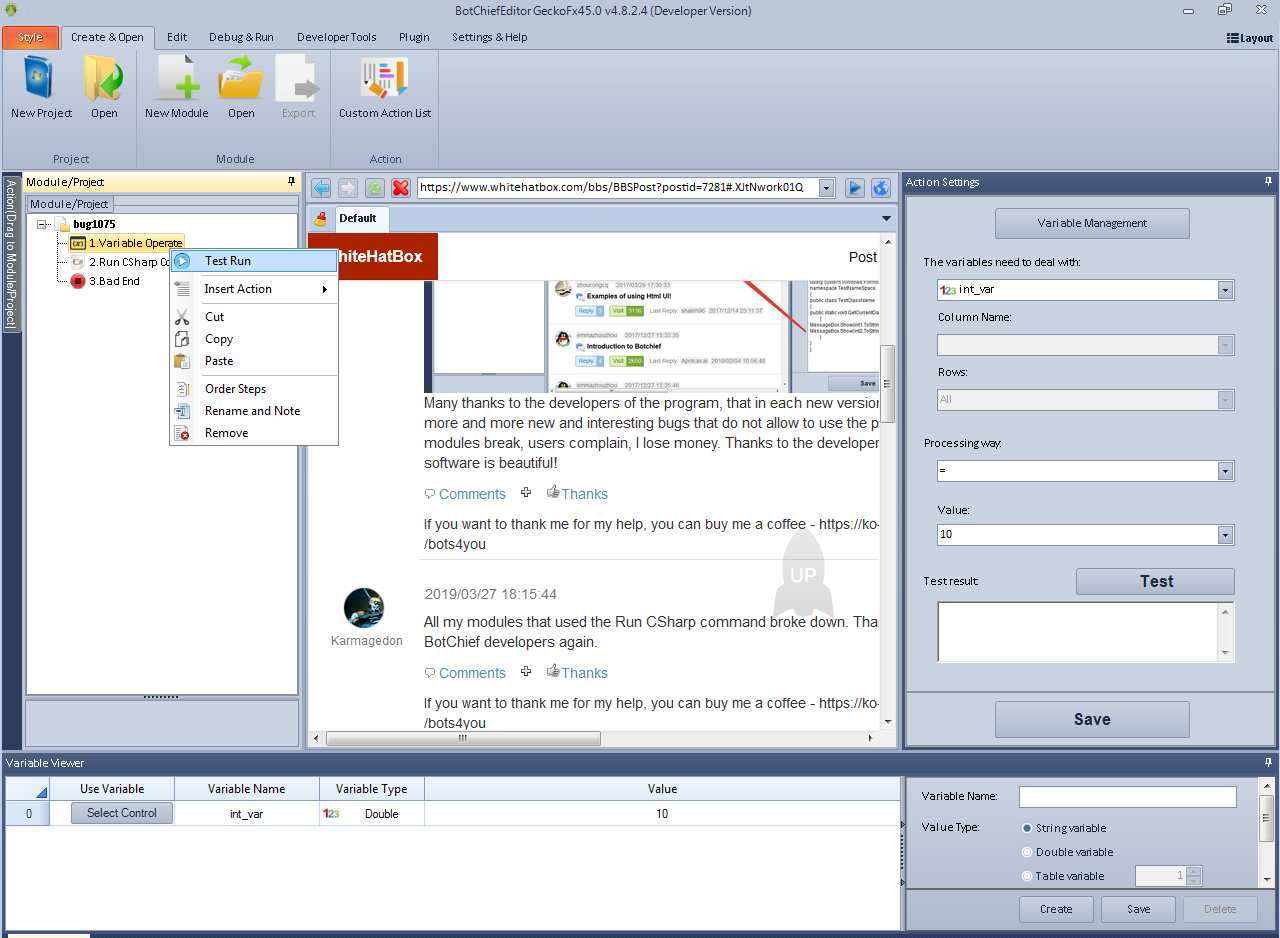Select the Table variable radio button
The image size is (1280, 938).
click(1027, 876)
